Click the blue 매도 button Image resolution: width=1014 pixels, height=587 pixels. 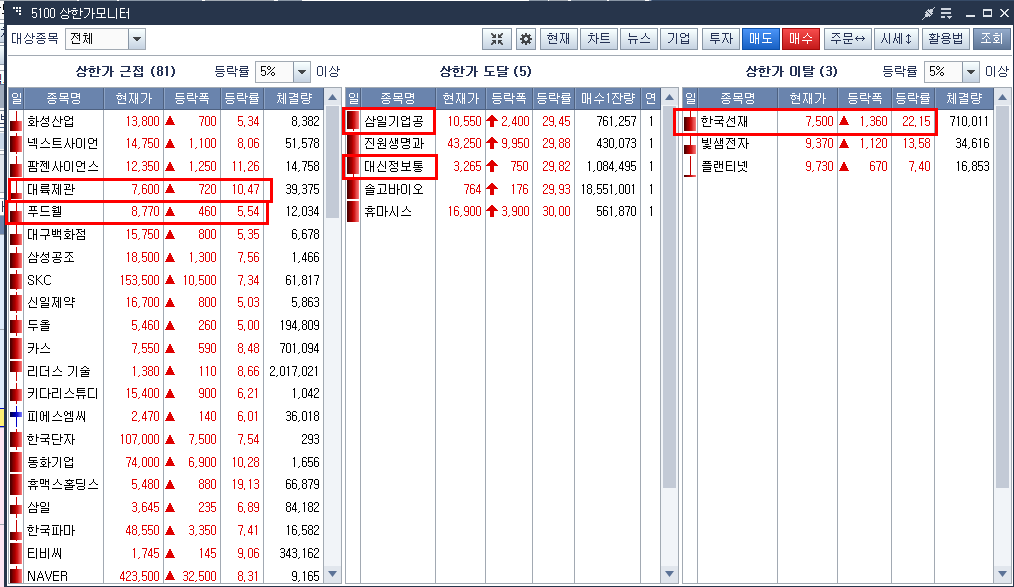tap(760, 39)
